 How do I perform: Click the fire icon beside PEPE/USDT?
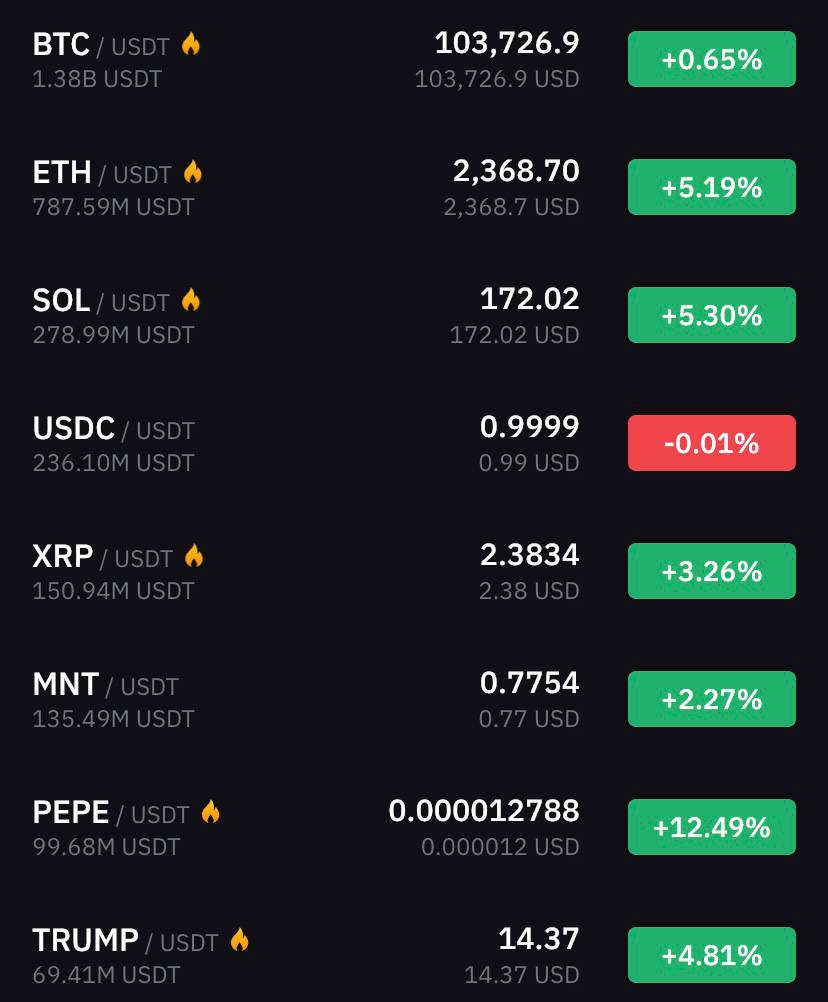pos(211,812)
